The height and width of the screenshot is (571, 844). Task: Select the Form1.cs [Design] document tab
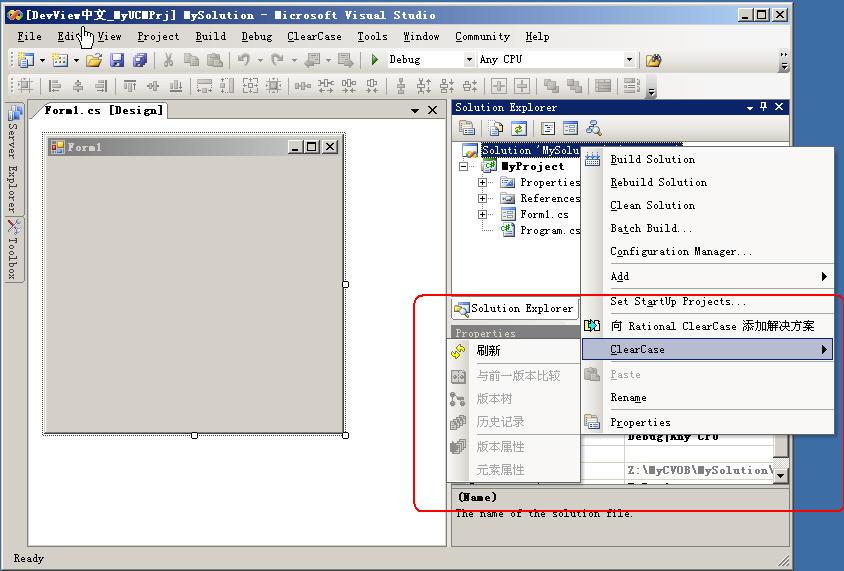click(103, 110)
